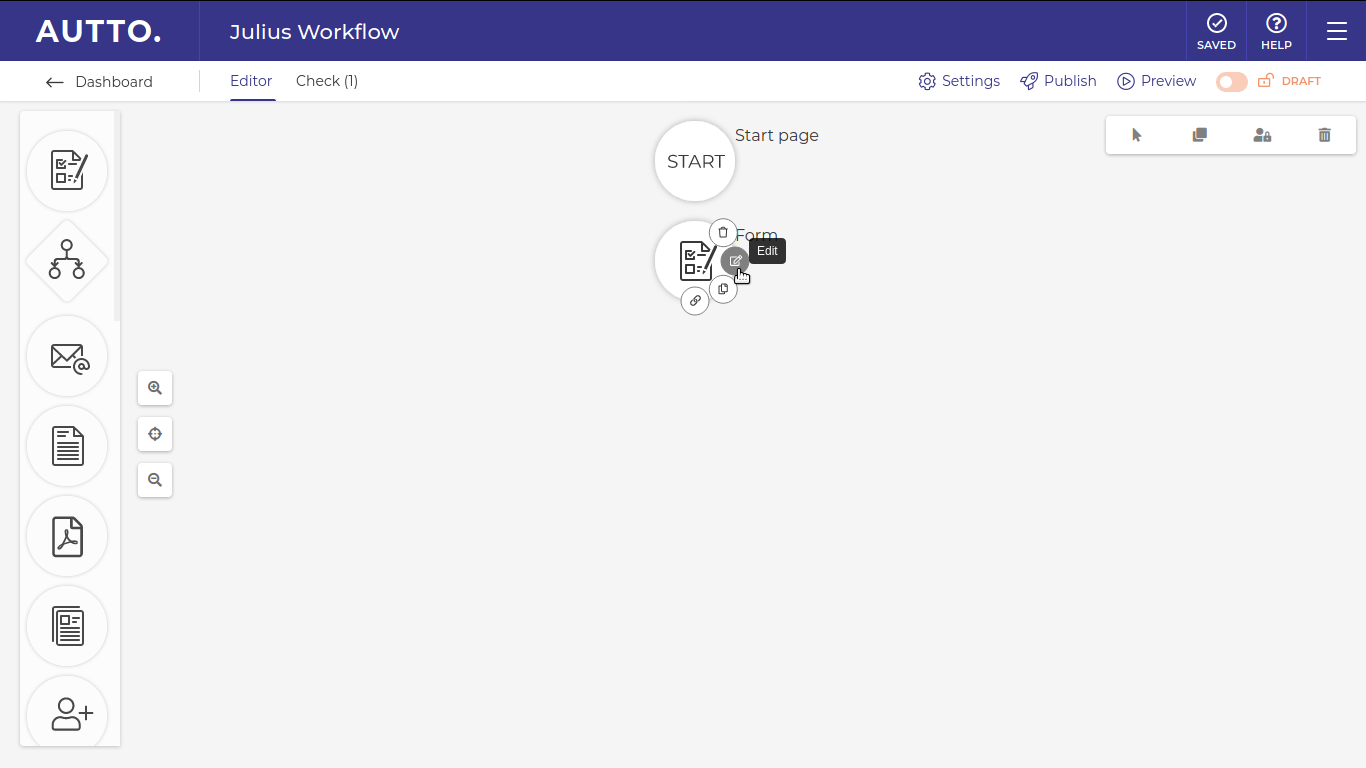1366x768 pixels.
Task: Add a Document node from the sidebar
Action: [x=67, y=446]
